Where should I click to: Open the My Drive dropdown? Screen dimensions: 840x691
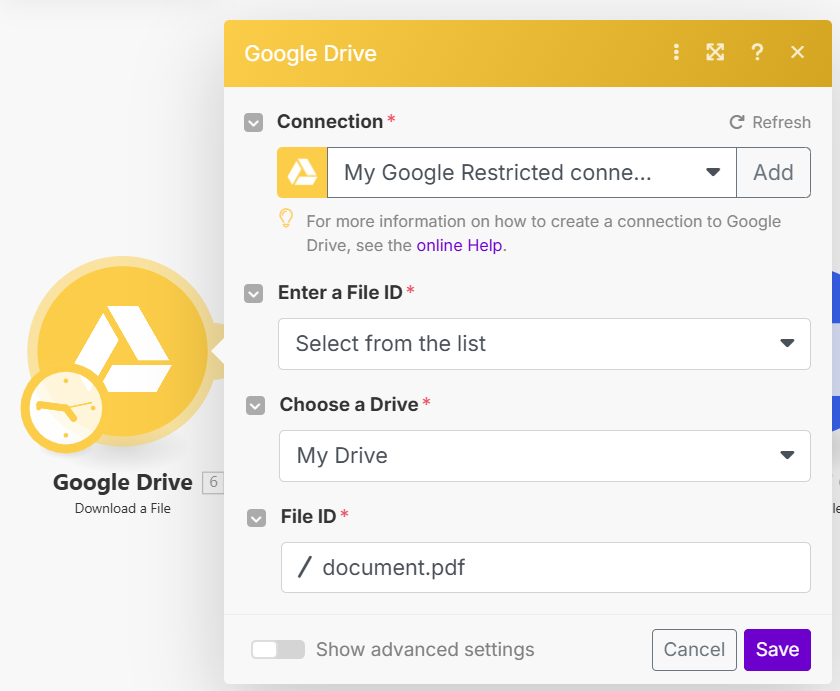(544, 456)
